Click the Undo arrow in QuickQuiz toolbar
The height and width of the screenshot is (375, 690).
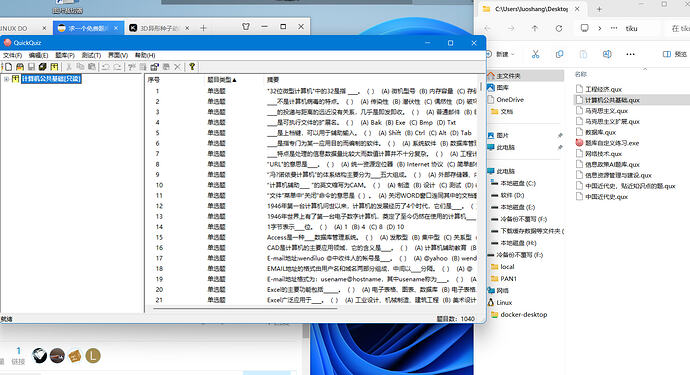(106, 67)
